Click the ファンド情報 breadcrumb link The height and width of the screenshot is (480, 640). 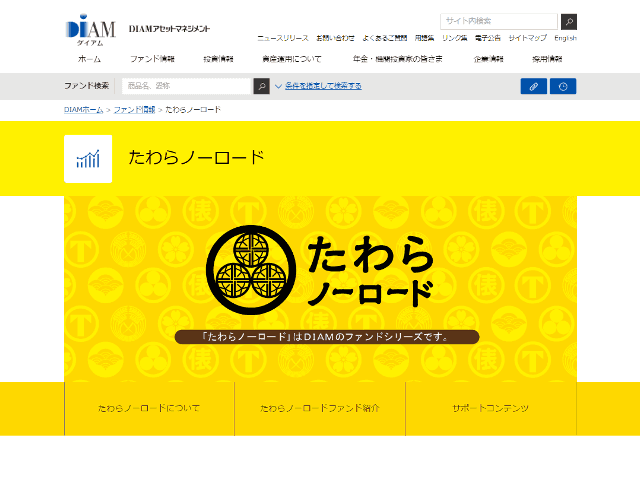pos(135,109)
